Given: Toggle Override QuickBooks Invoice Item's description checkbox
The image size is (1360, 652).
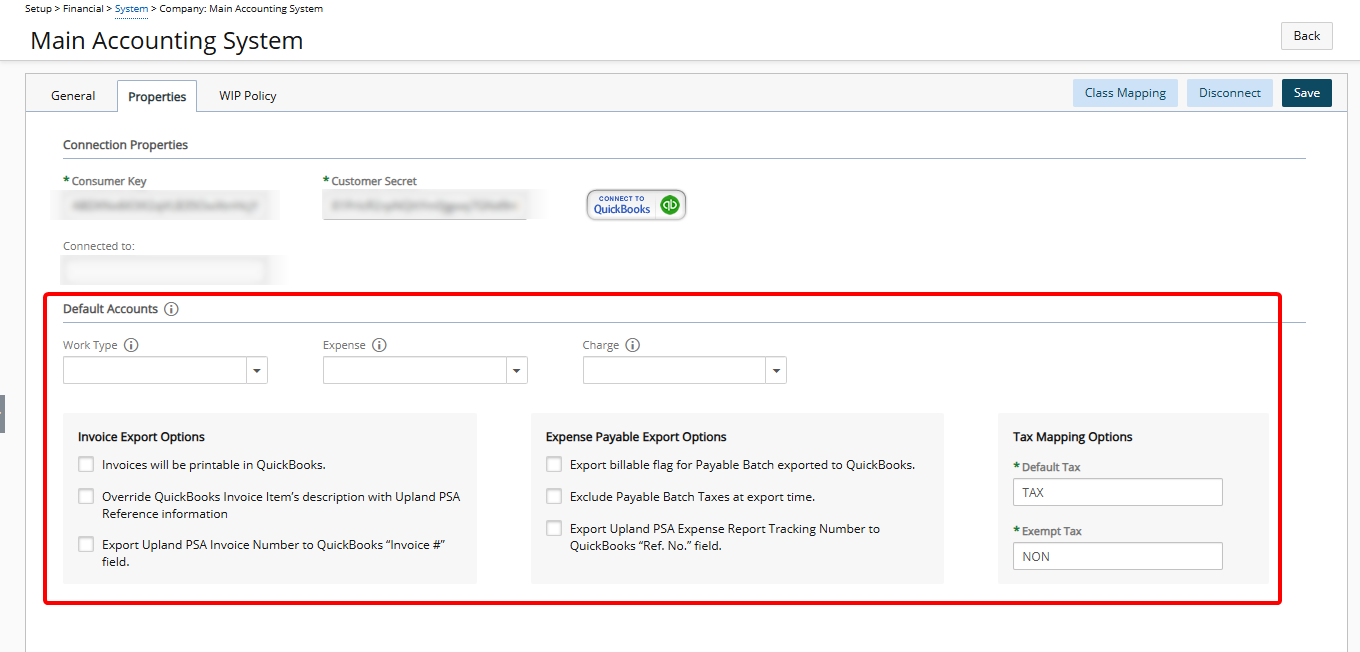Looking at the screenshot, I should (86, 496).
